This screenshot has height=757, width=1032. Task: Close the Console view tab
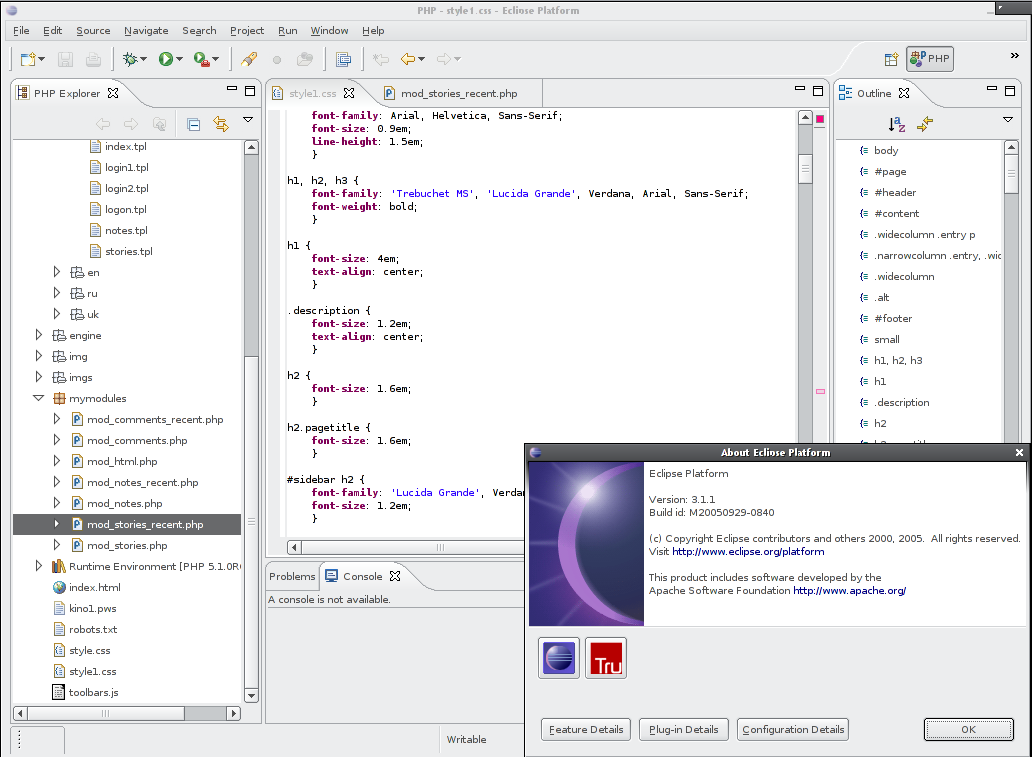pos(395,576)
